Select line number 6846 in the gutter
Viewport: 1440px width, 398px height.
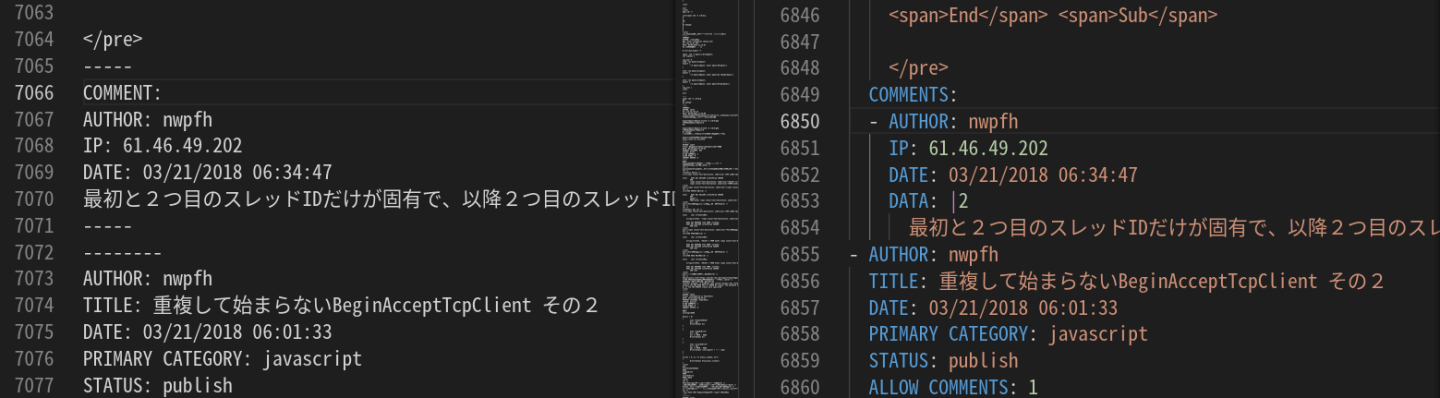coord(800,15)
